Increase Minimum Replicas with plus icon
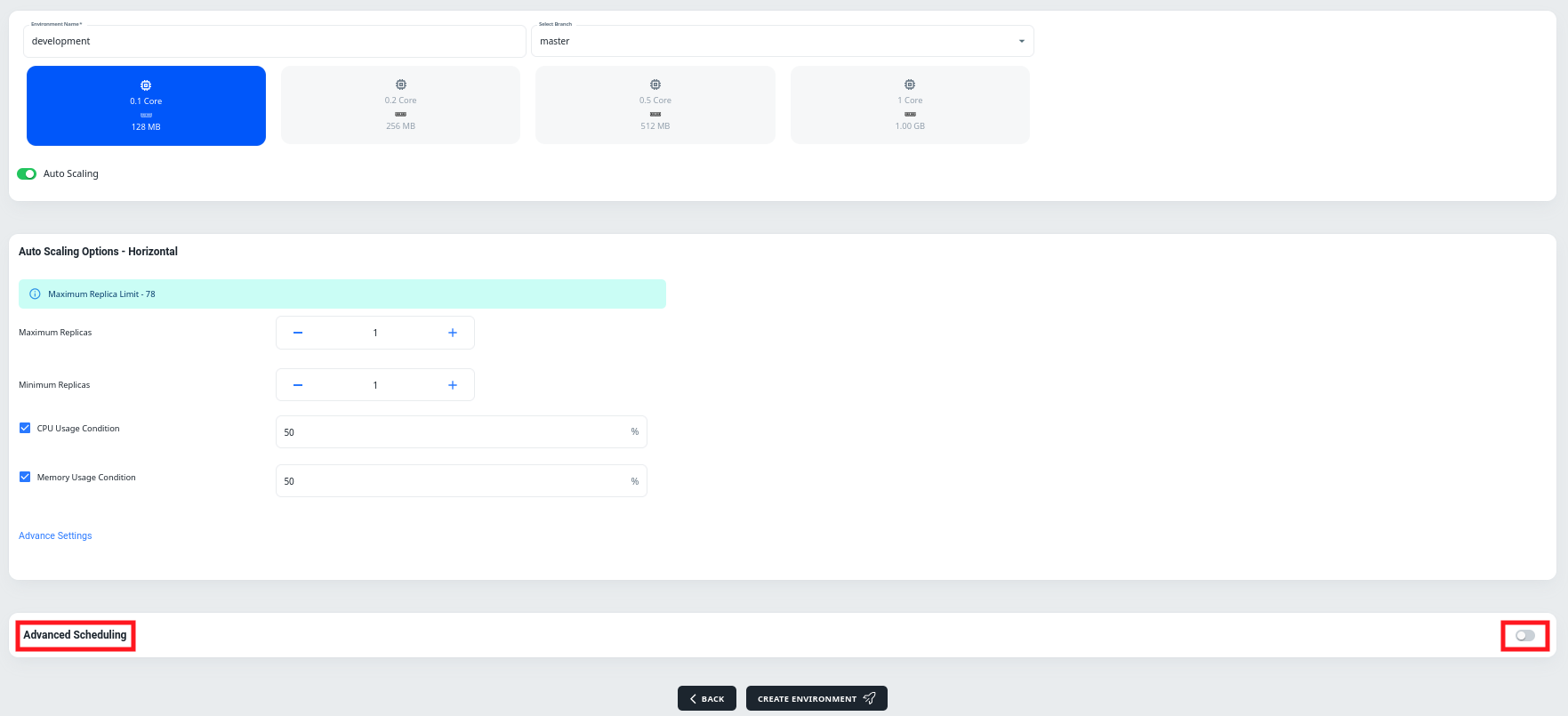The image size is (1568, 716). (x=453, y=385)
